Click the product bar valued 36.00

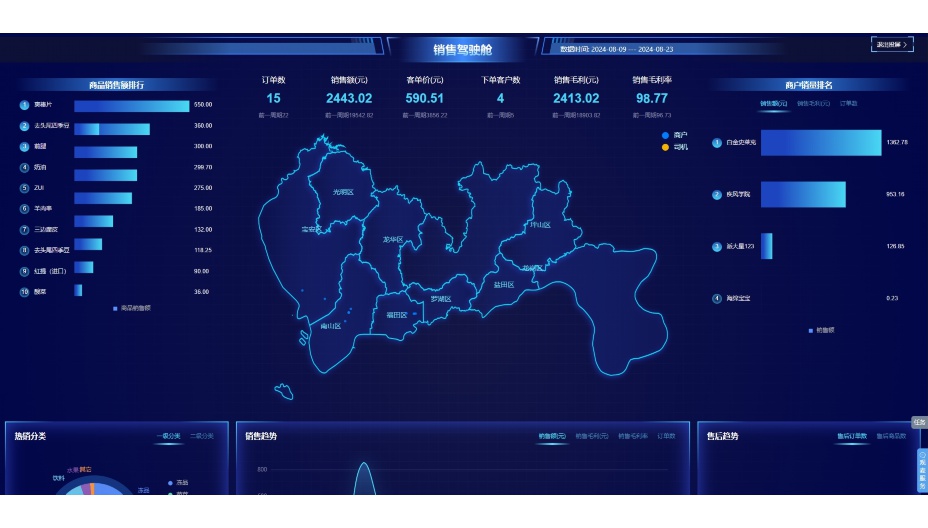click(x=78, y=290)
